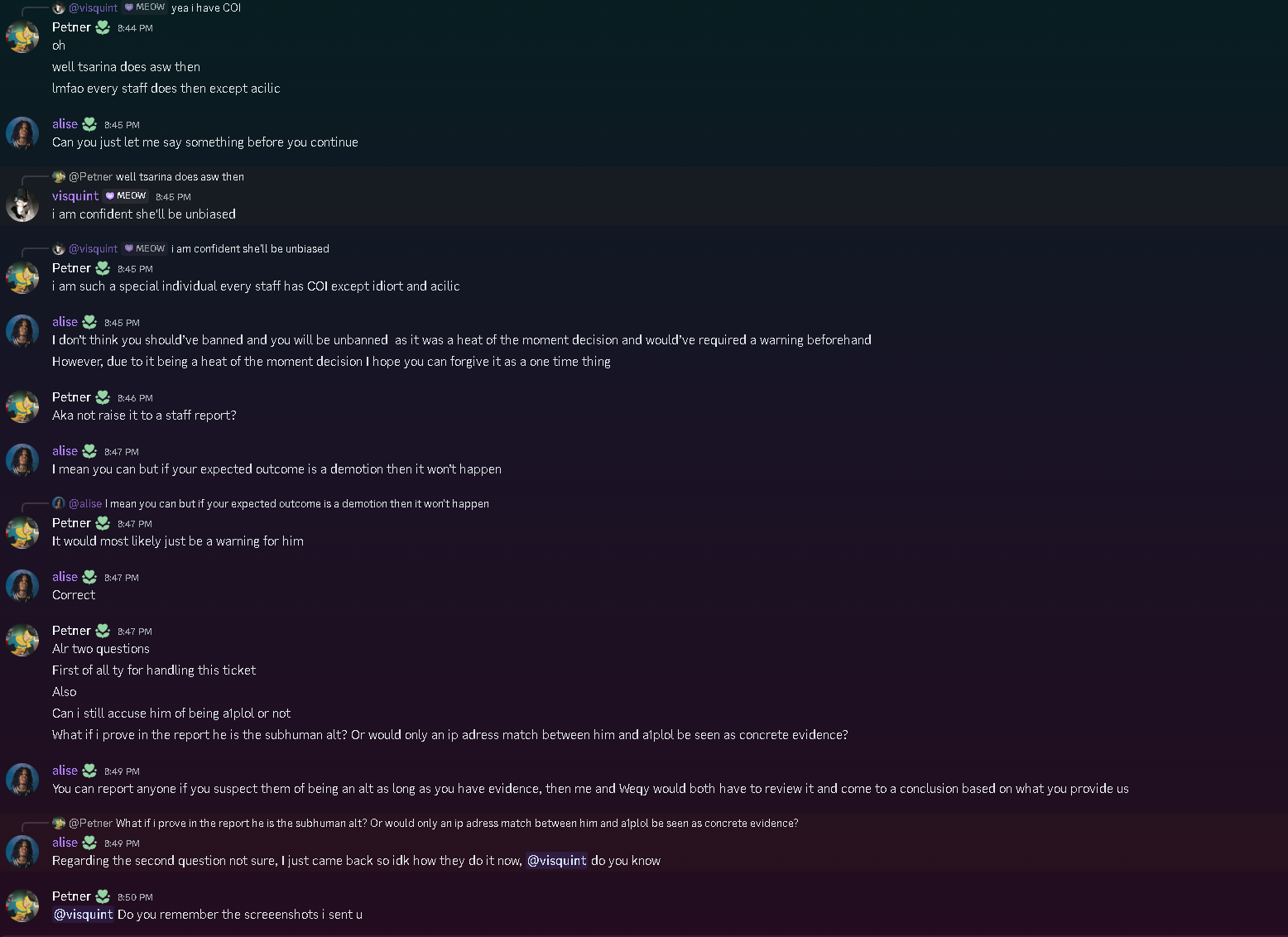
Task: Click Petner's role badge on the 'Aka not raise it' message
Action: [103, 397]
